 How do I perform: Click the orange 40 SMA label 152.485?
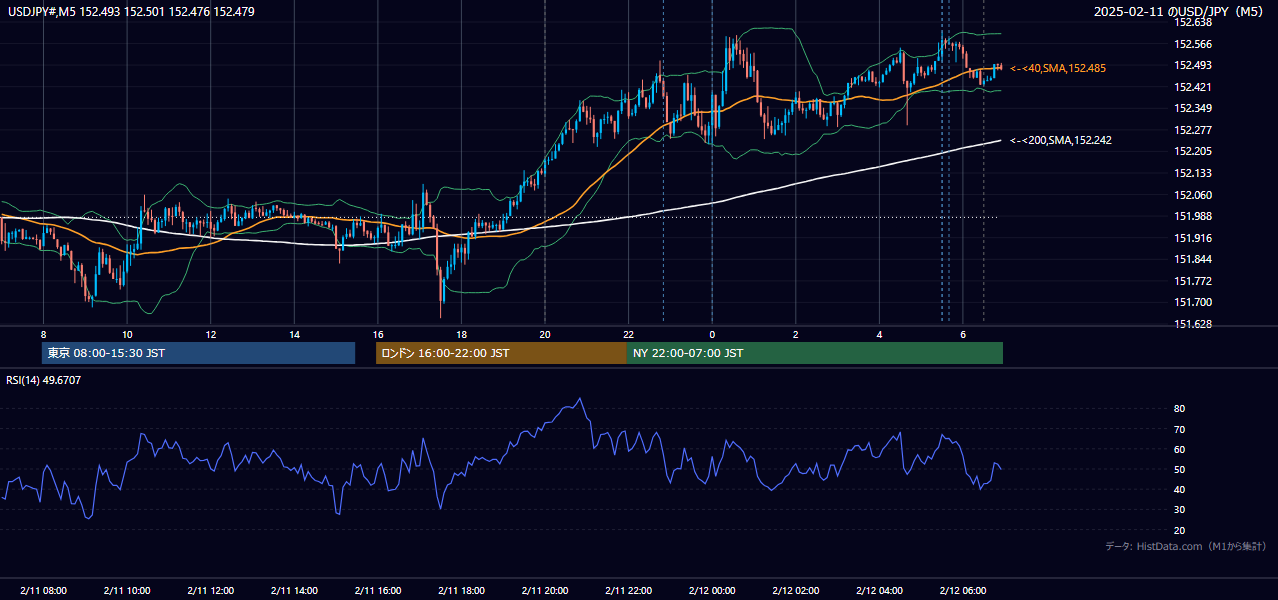(1058, 68)
